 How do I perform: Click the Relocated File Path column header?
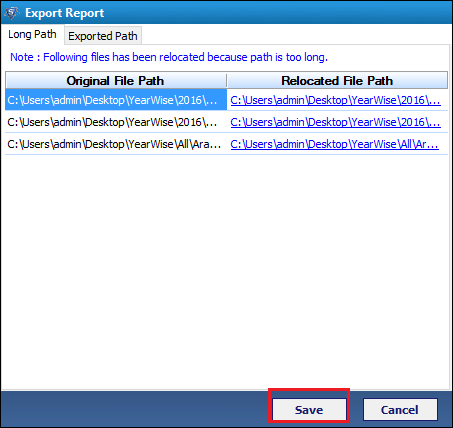pyautogui.click(x=337, y=81)
